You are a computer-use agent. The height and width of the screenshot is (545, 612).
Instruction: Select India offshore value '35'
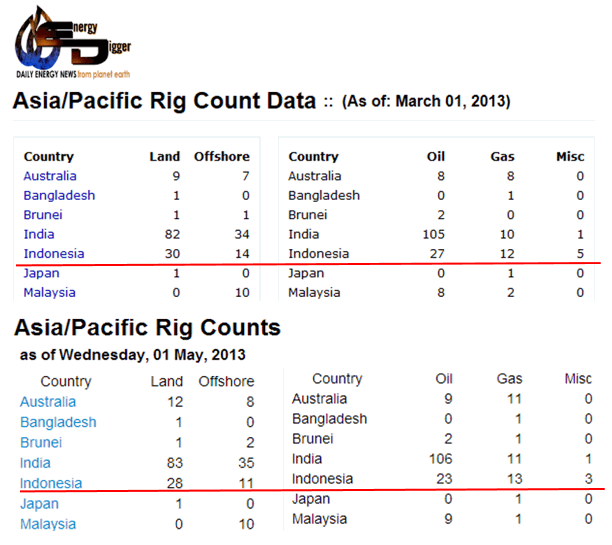pos(246,463)
